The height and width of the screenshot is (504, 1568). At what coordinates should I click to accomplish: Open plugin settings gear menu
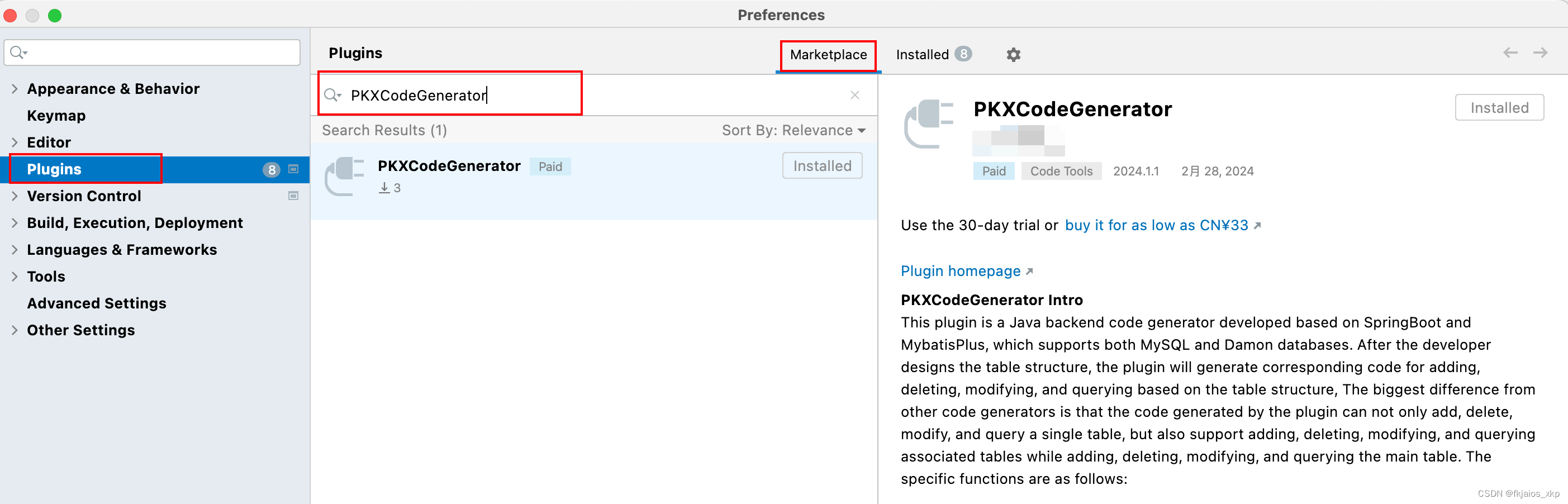click(1013, 55)
